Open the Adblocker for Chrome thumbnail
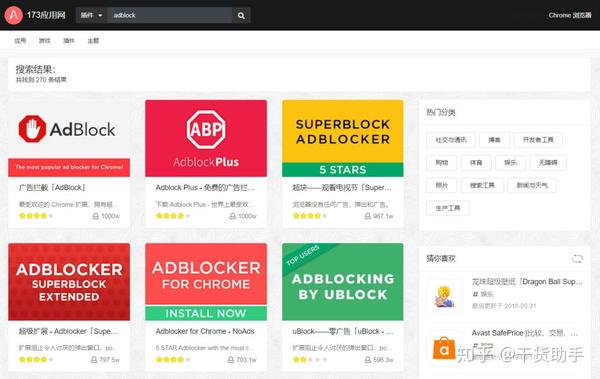Screen dimensions: 600x379 [x=206, y=282]
